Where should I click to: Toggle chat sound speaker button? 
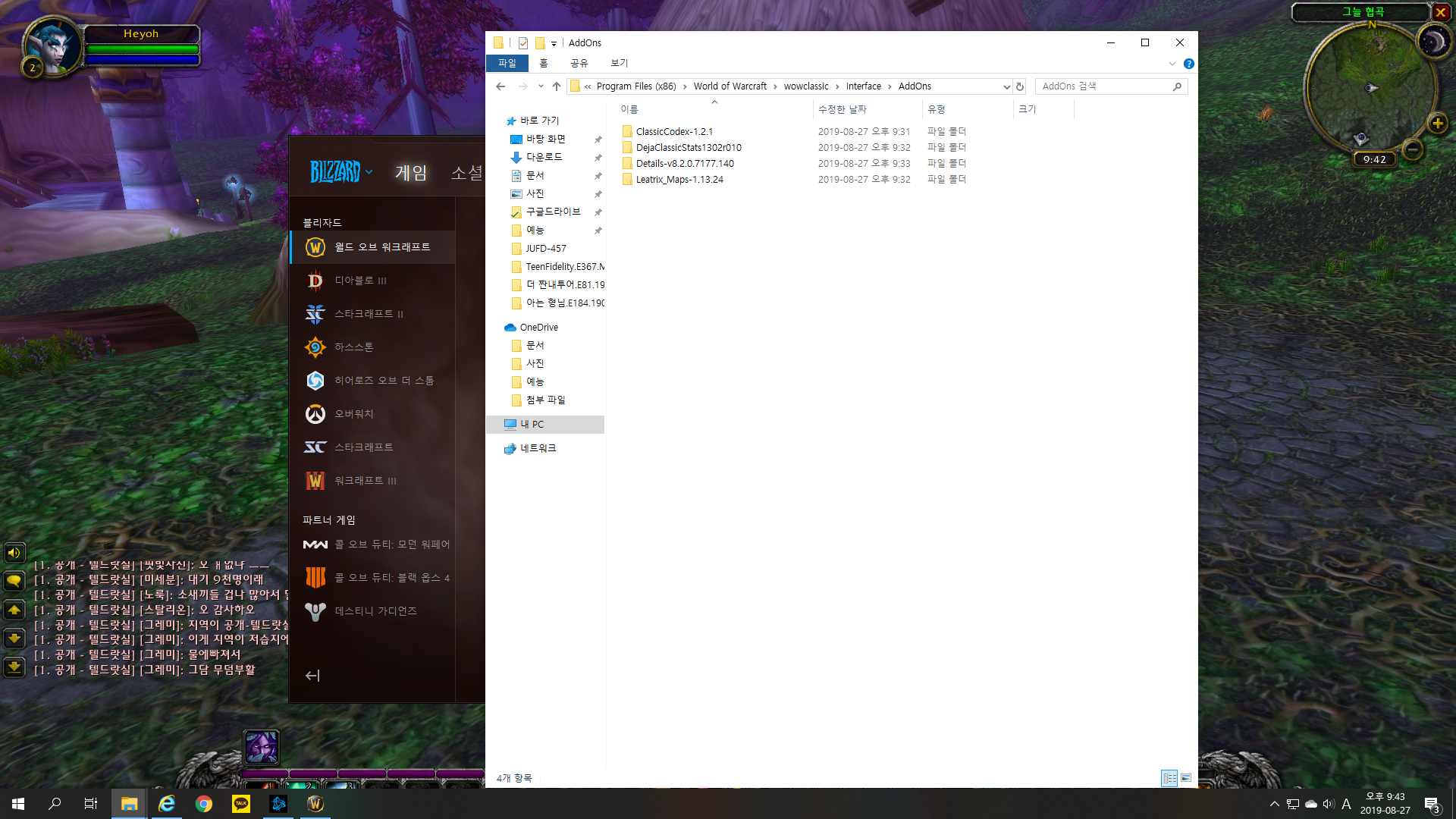click(x=14, y=553)
